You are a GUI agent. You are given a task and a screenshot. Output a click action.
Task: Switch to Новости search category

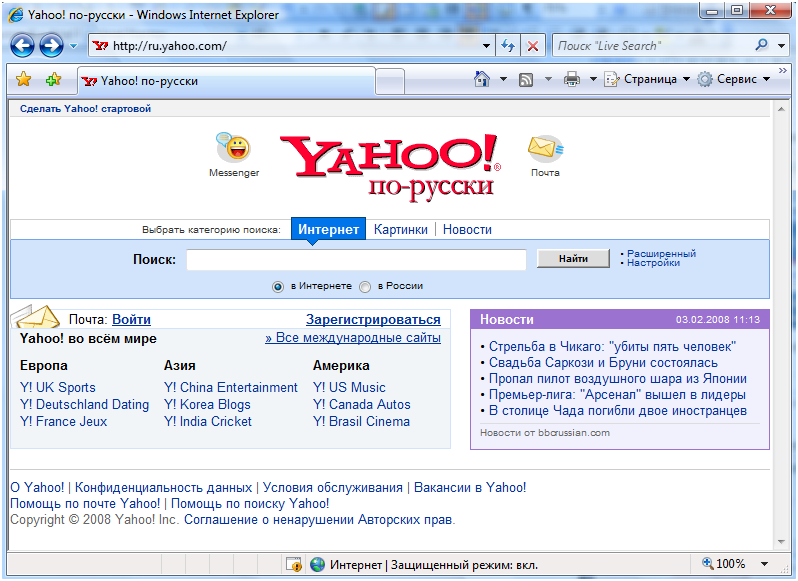click(467, 229)
